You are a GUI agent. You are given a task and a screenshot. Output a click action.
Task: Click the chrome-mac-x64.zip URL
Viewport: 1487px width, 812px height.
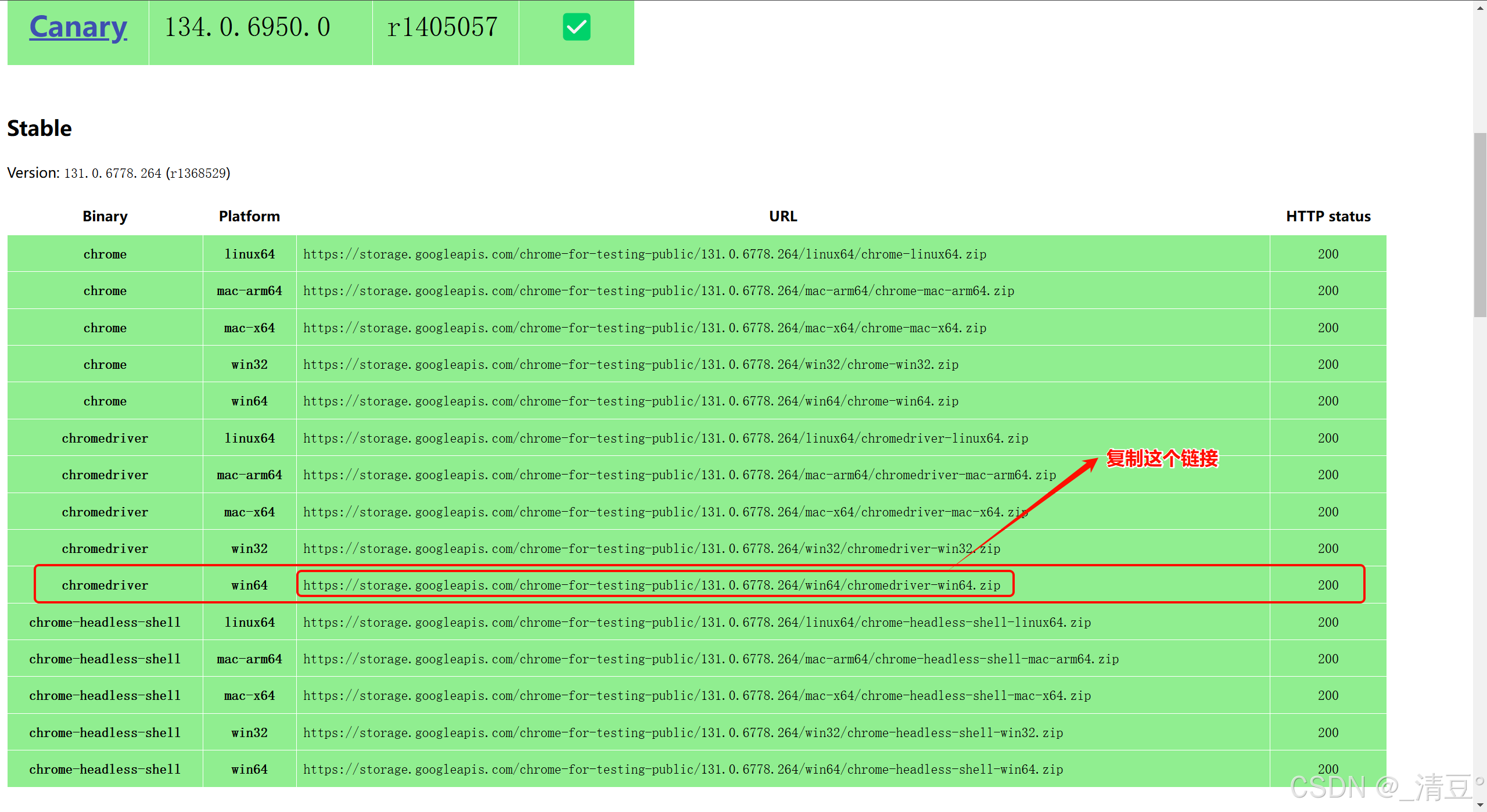coord(645,328)
